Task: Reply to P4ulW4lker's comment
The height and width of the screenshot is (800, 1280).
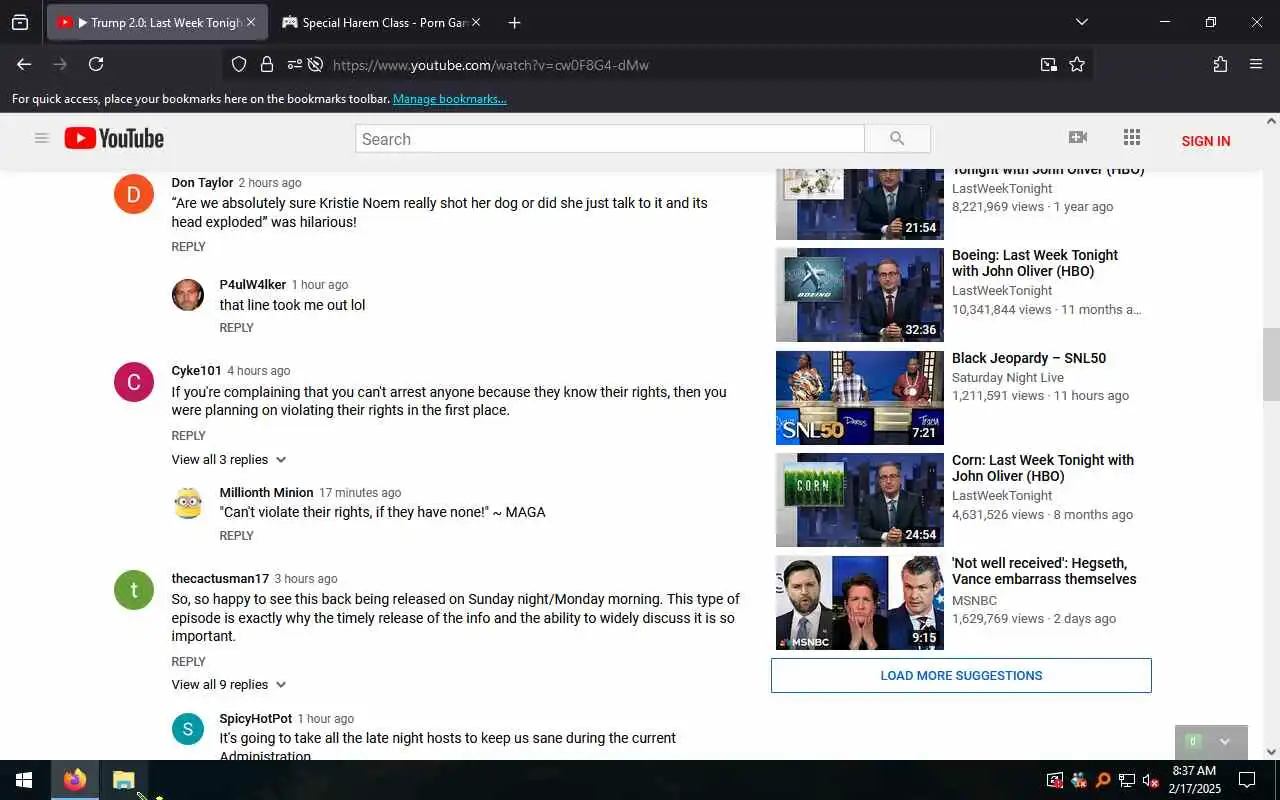Action: coord(236,328)
